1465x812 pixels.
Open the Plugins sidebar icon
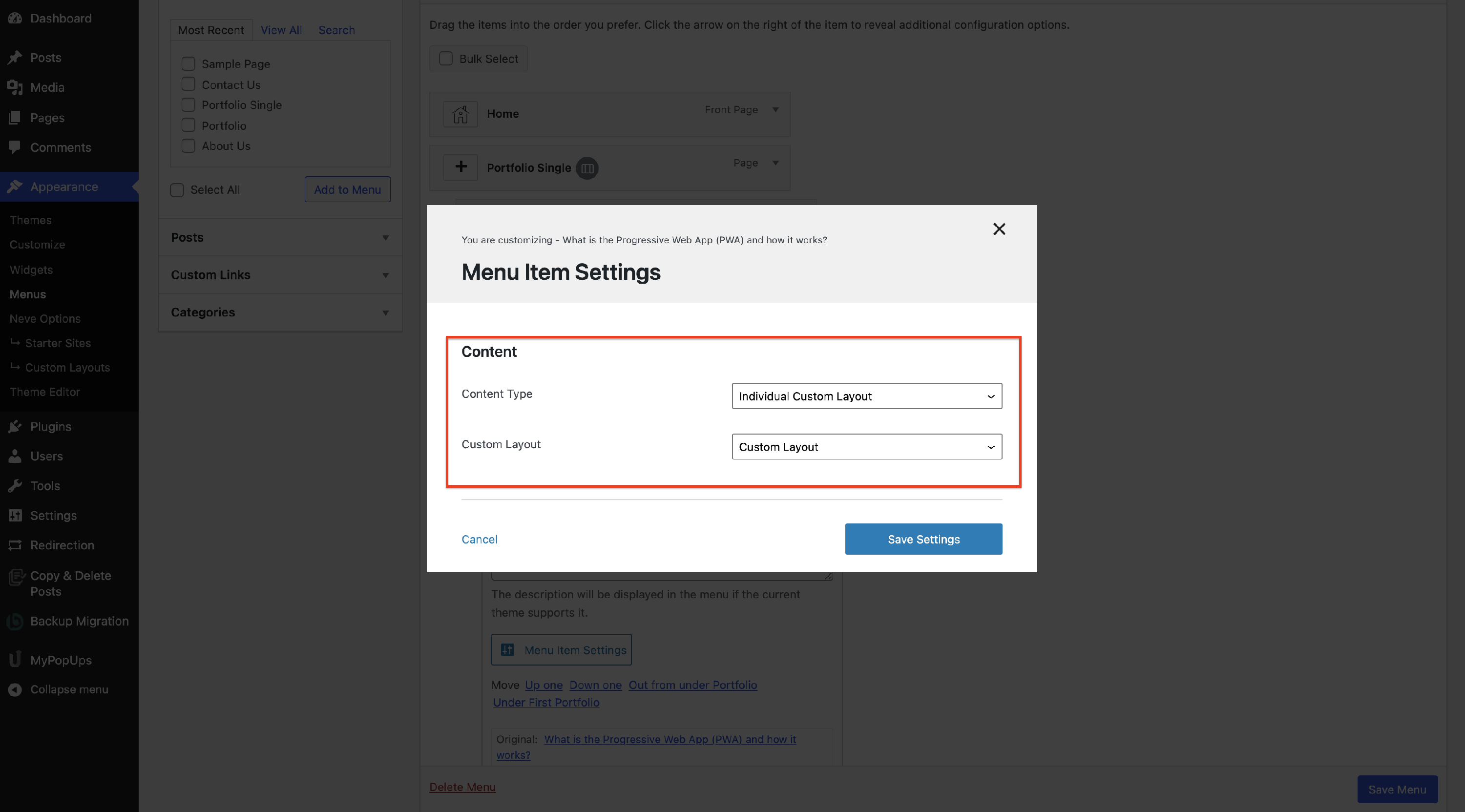pos(15,426)
